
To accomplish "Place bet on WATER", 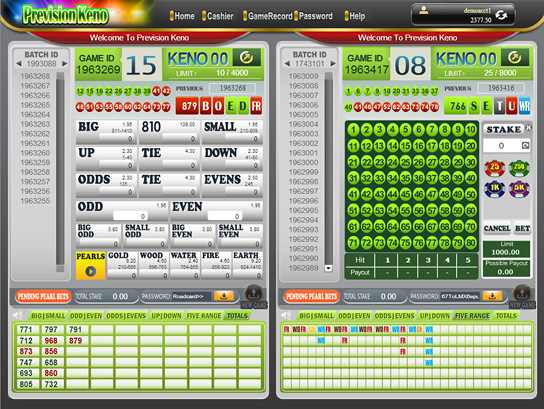I will tap(184, 265).
